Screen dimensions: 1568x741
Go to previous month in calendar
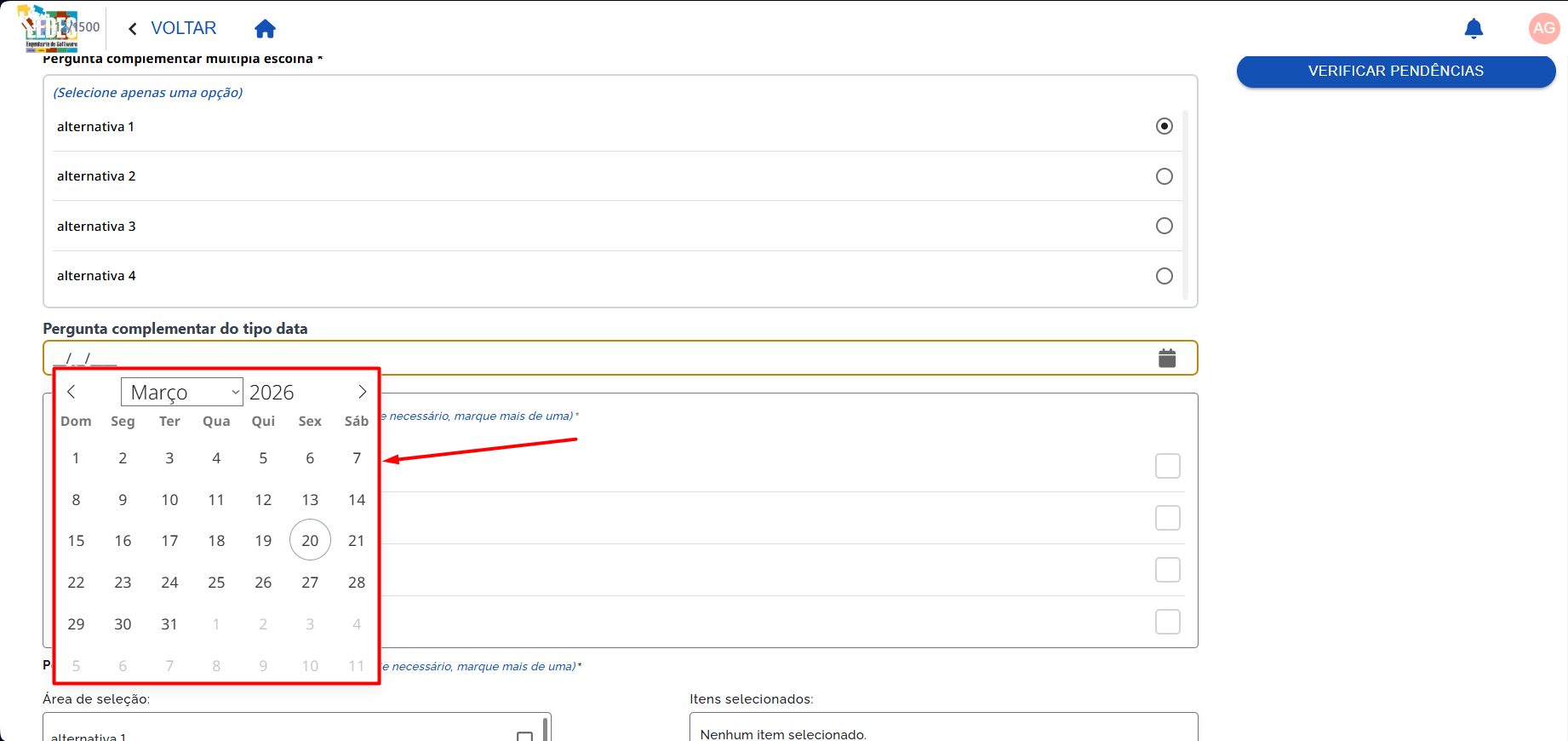(x=72, y=392)
